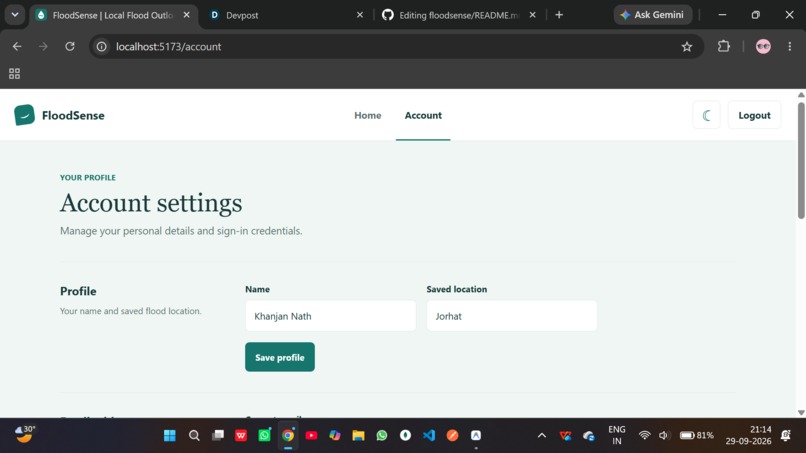Click the 'Profile' section heading
Image resolution: width=806 pixels, height=453 pixels.
point(78,291)
